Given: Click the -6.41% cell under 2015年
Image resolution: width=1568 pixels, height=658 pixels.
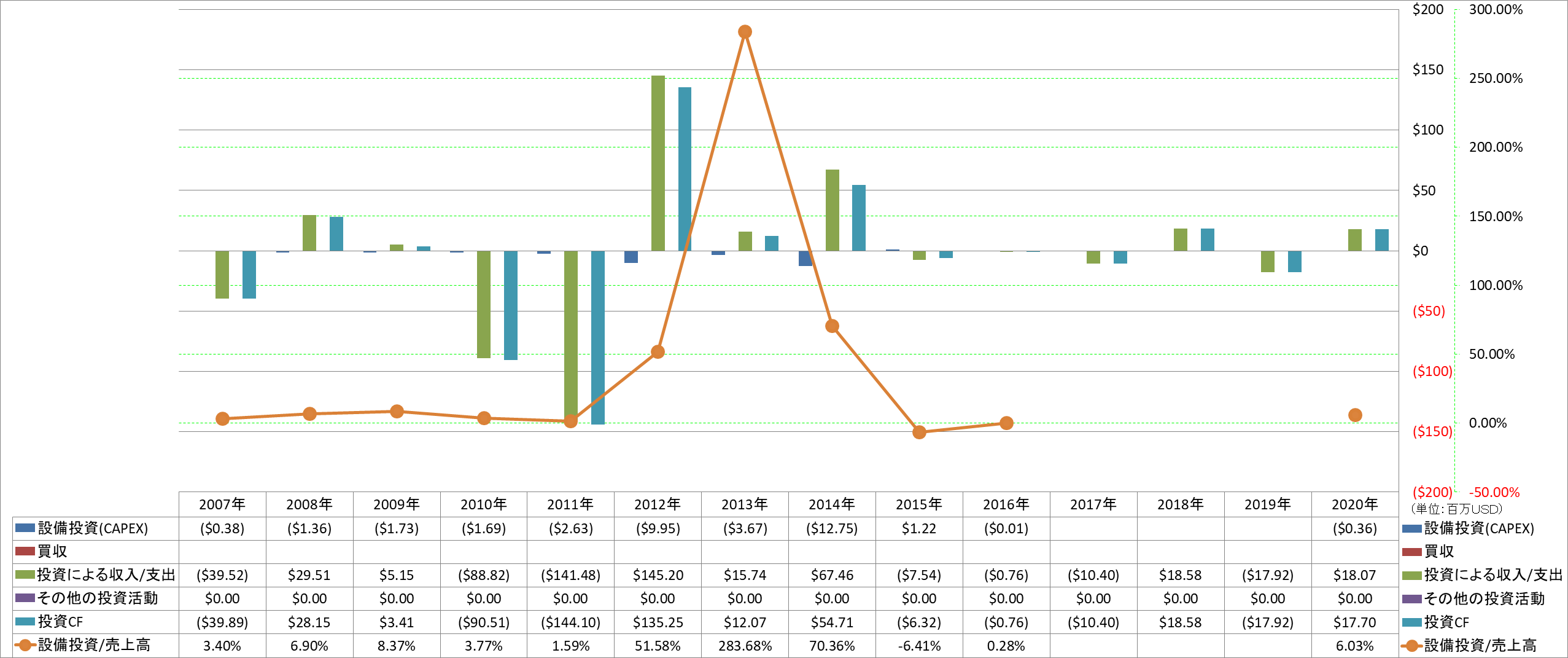Looking at the screenshot, I should tap(919, 646).
